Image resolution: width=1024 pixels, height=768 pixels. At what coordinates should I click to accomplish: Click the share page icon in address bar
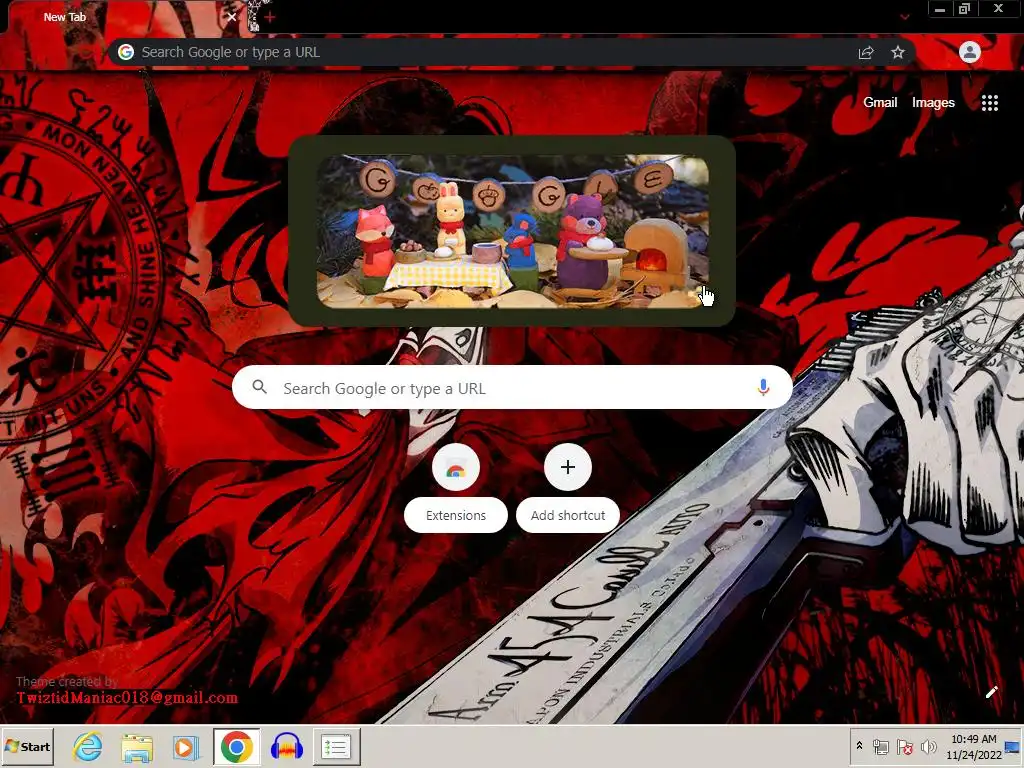[x=866, y=53]
